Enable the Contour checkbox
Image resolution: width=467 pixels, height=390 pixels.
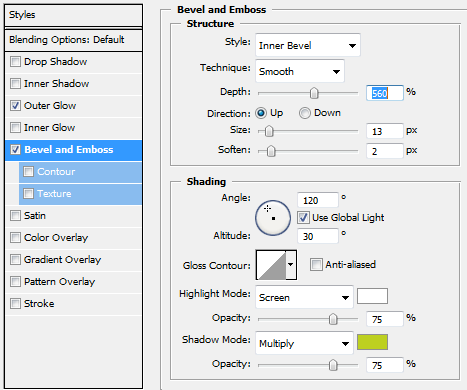(x=28, y=172)
